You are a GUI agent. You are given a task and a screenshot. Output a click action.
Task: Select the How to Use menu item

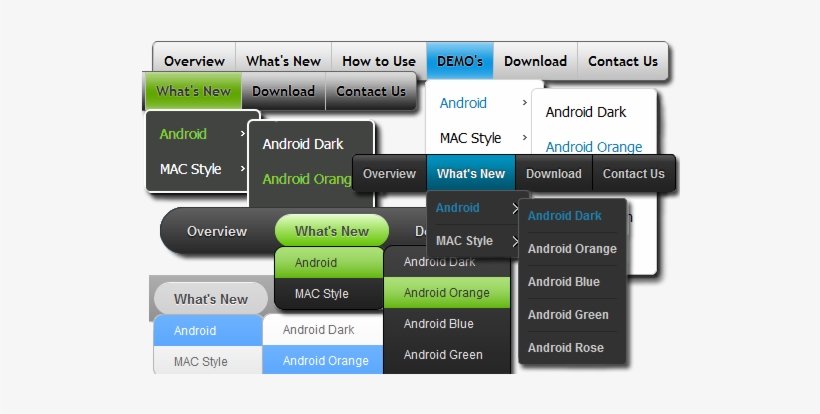379,61
